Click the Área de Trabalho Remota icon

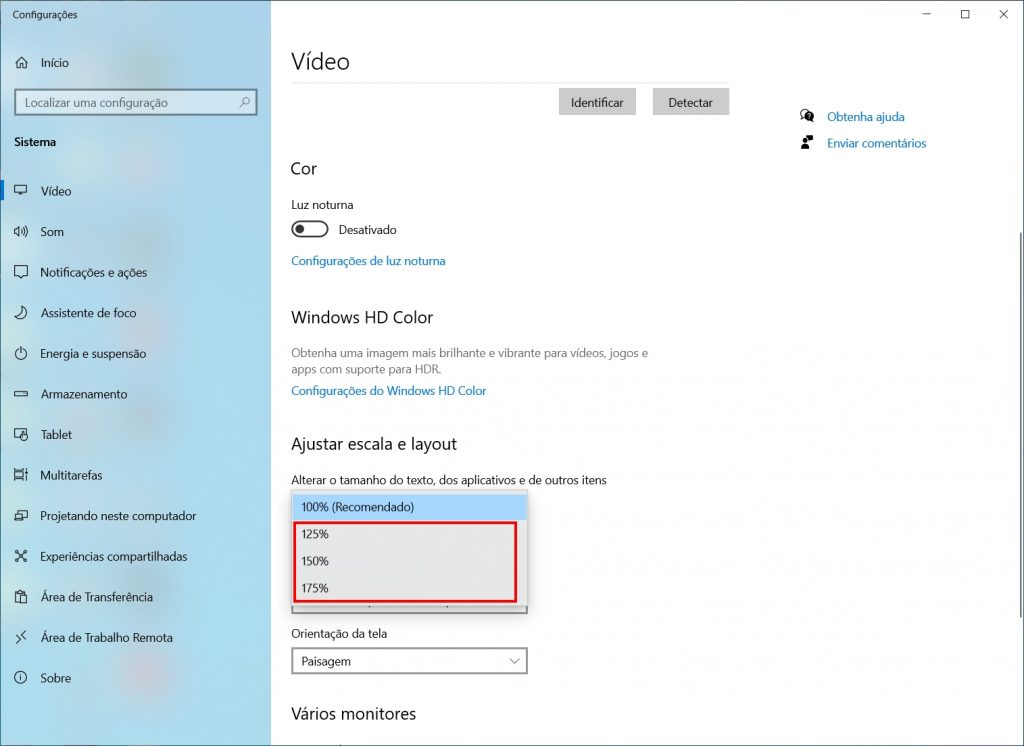click(21, 637)
